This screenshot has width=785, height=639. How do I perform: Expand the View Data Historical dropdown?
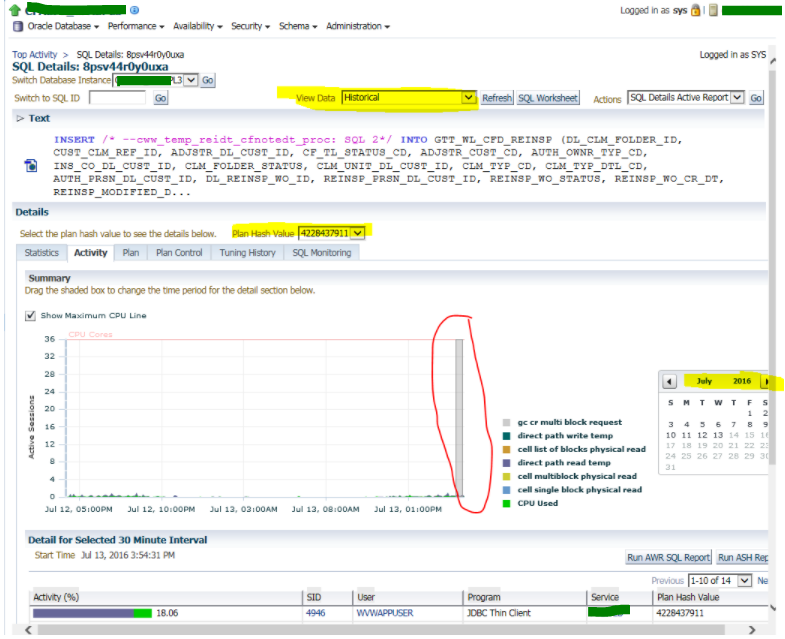coord(469,97)
